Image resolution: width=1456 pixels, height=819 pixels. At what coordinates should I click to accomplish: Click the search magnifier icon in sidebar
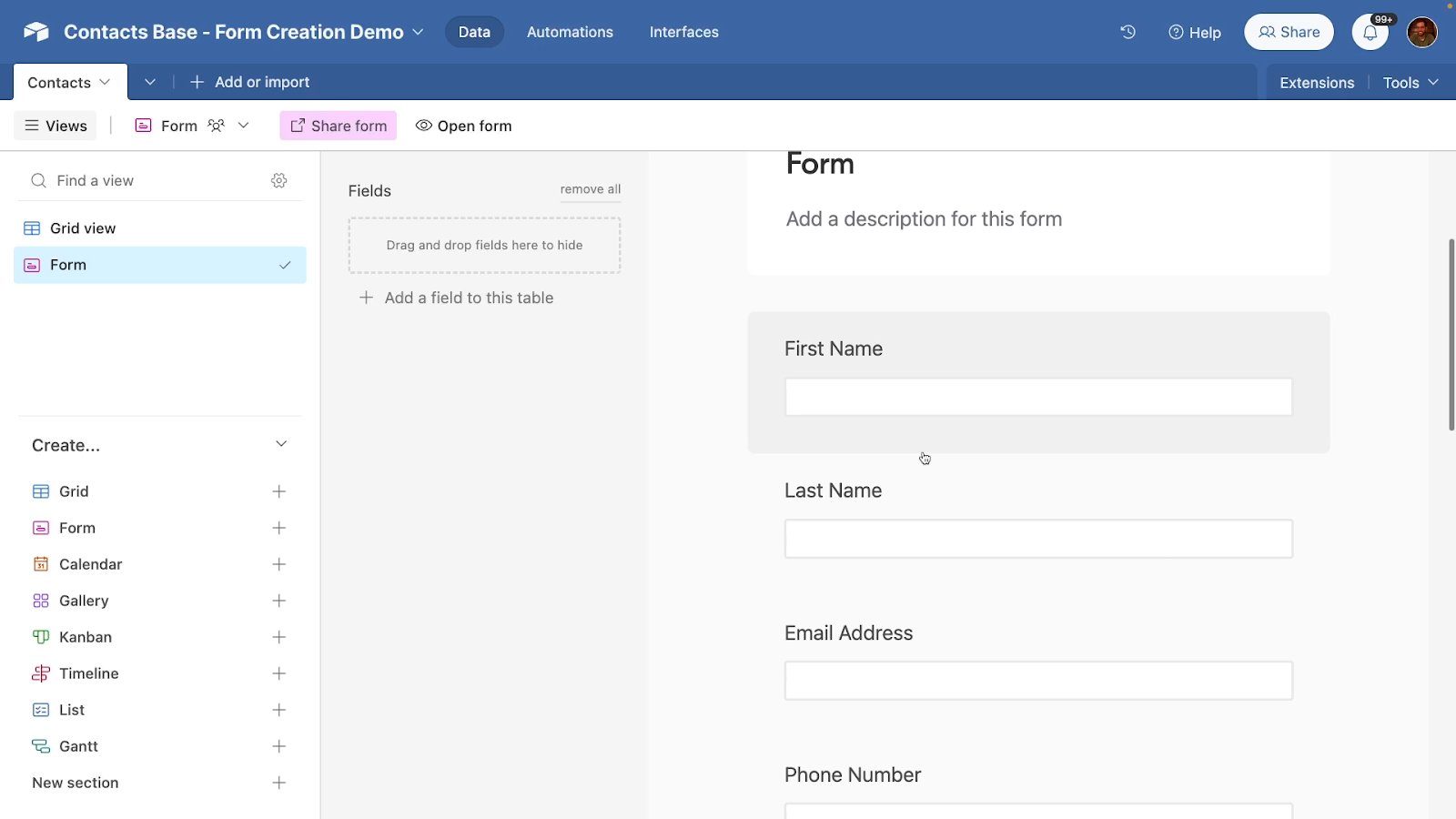(x=38, y=180)
